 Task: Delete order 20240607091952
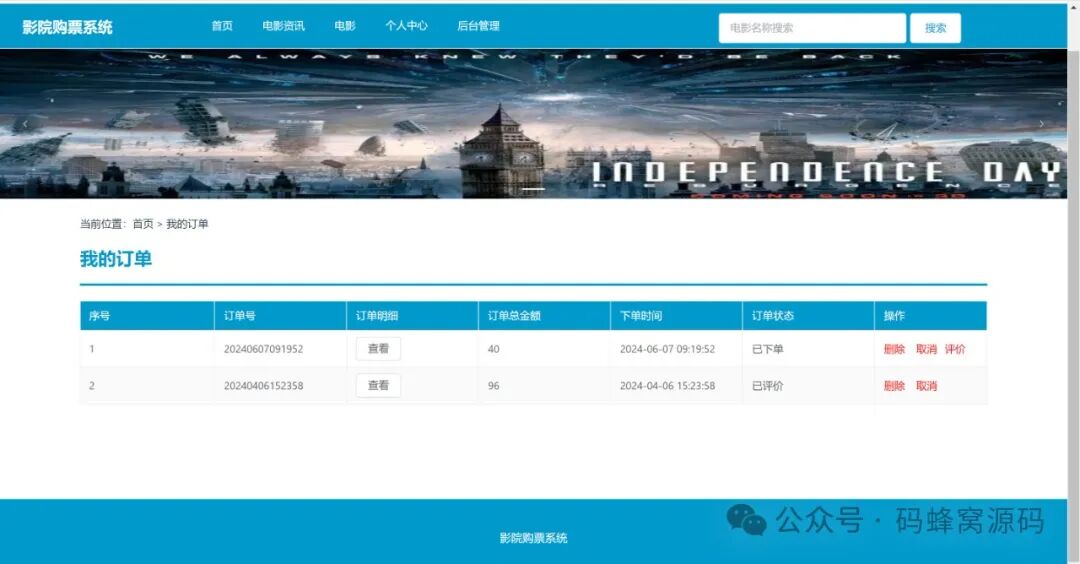pos(894,349)
